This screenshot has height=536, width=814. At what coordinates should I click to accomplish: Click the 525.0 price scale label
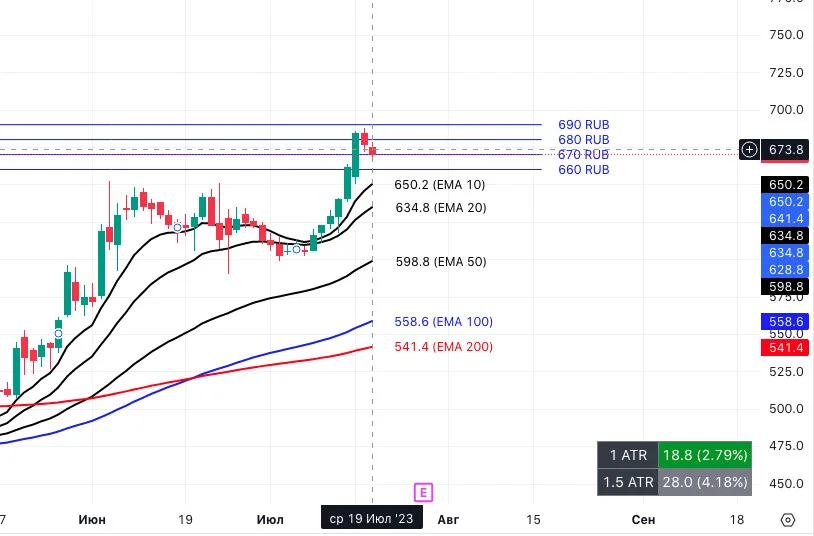click(x=786, y=372)
